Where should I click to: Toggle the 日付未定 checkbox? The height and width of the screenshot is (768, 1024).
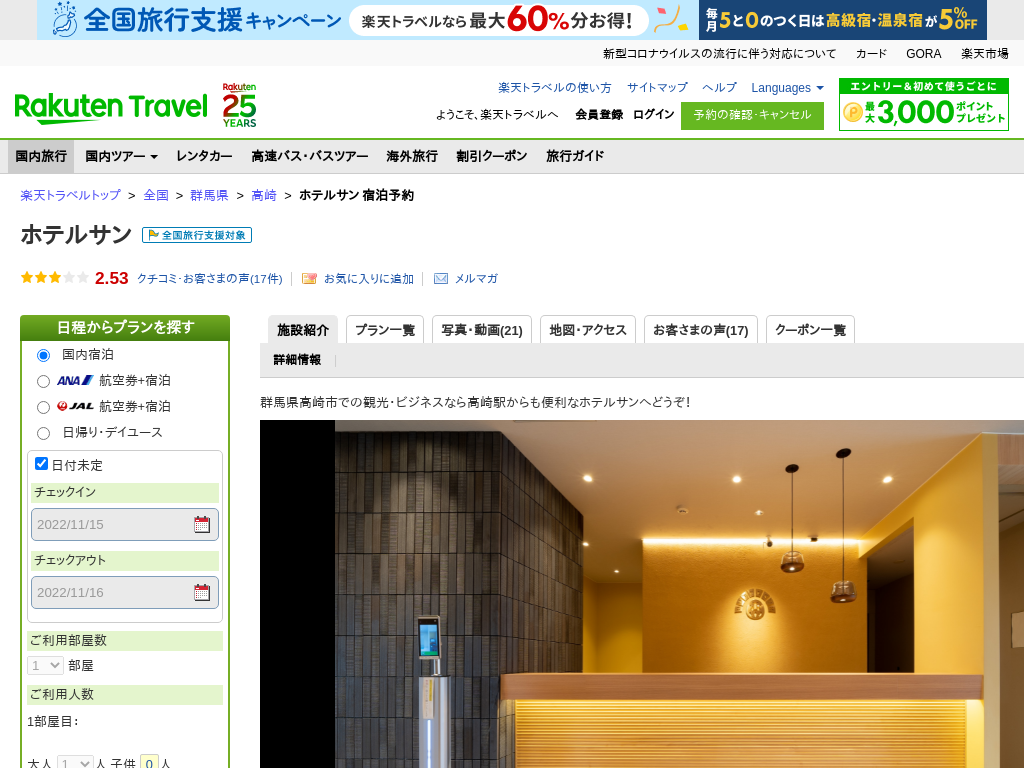pos(42,464)
